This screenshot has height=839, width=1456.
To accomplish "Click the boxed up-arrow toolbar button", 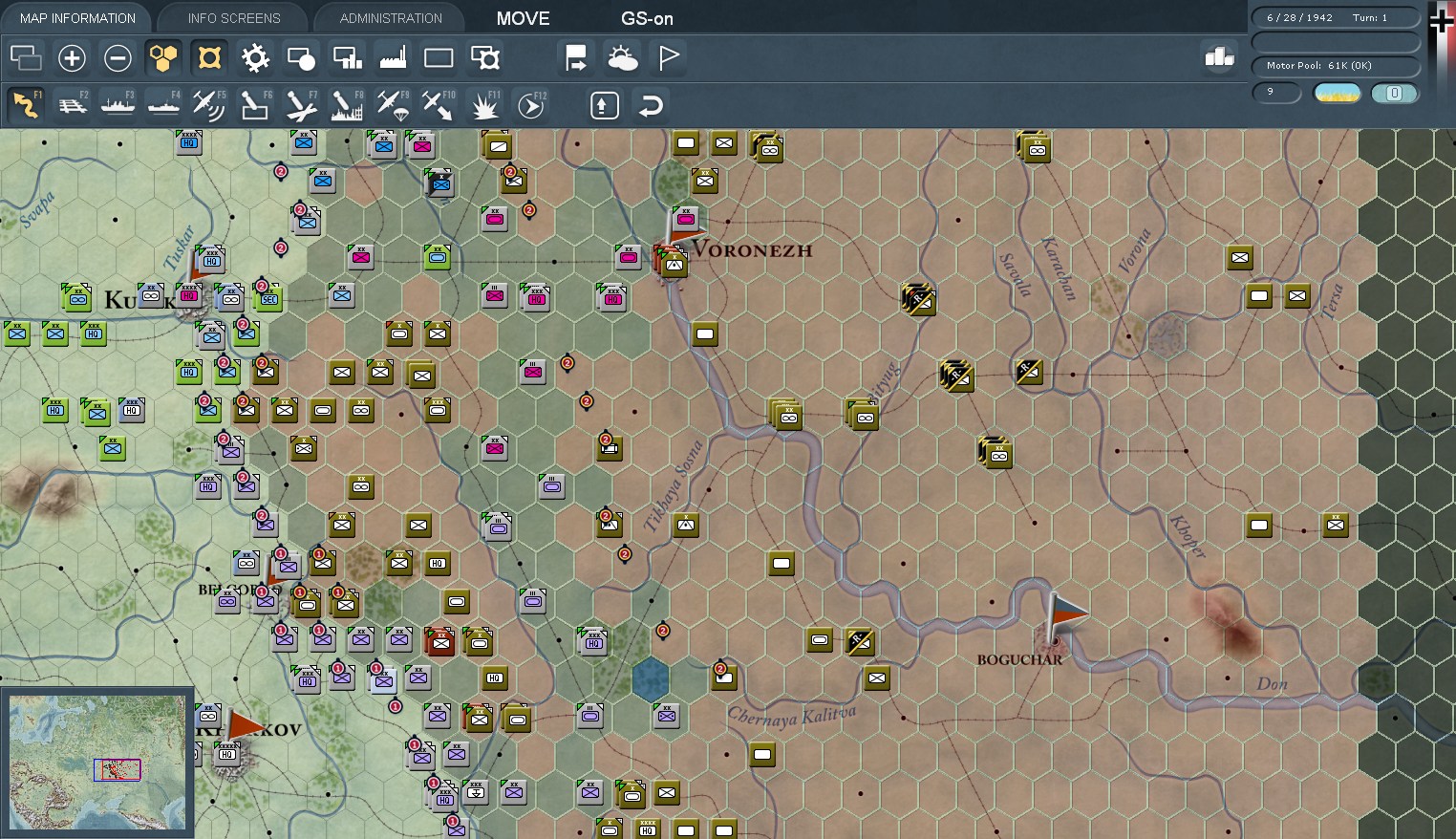I will pyautogui.click(x=604, y=105).
